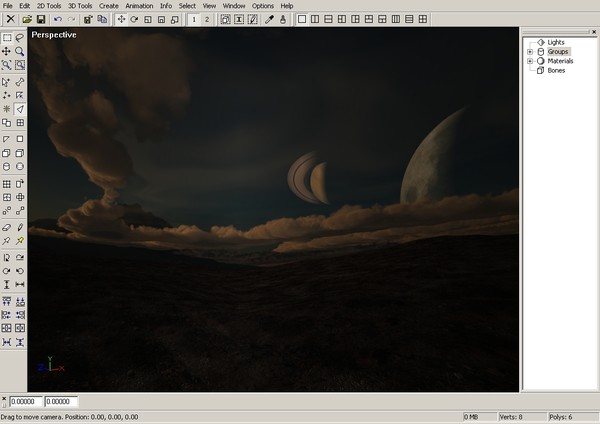The width and height of the screenshot is (600, 424).
Task: Switch to the single viewport layout
Action: (302, 19)
